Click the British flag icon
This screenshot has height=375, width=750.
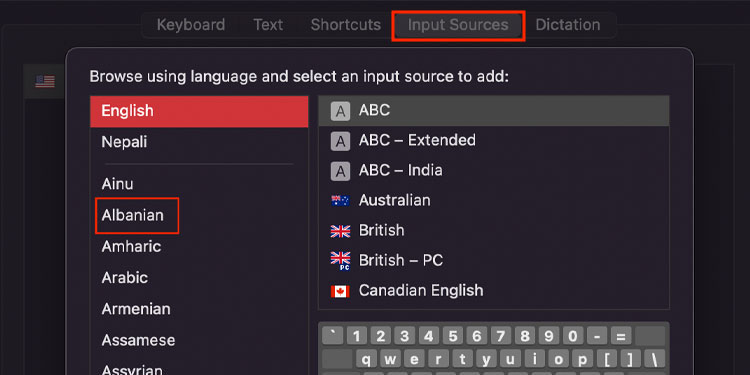[x=340, y=232]
